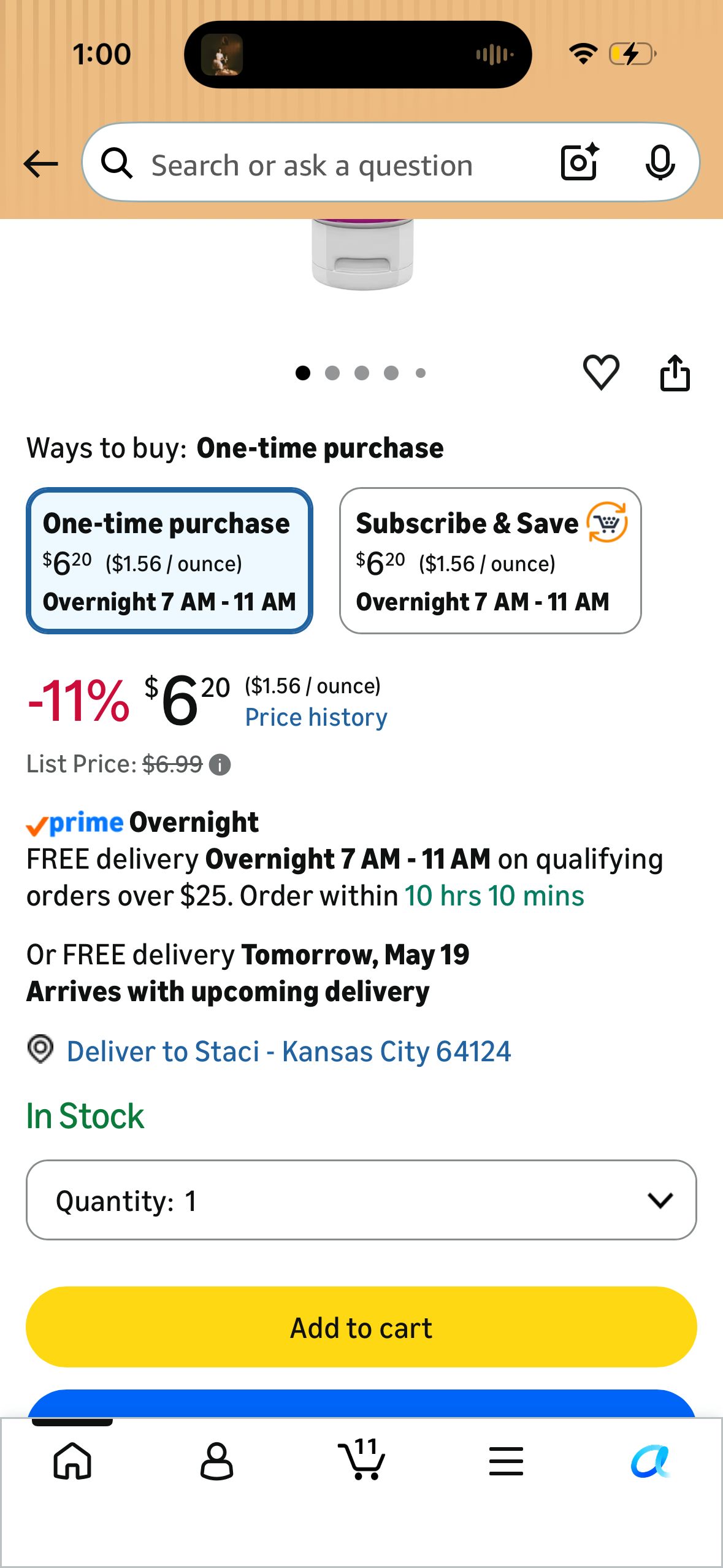Click the Quantity dropdown chevron arrow
This screenshot has width=723, height=1568.
pos(660,1201)
